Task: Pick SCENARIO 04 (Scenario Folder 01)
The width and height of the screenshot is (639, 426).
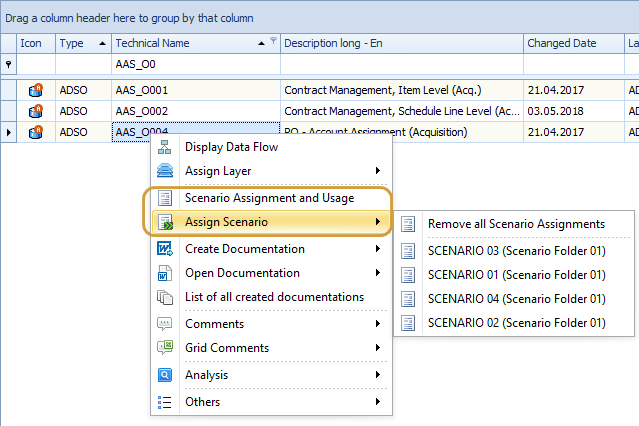Action: pos(515,298)
